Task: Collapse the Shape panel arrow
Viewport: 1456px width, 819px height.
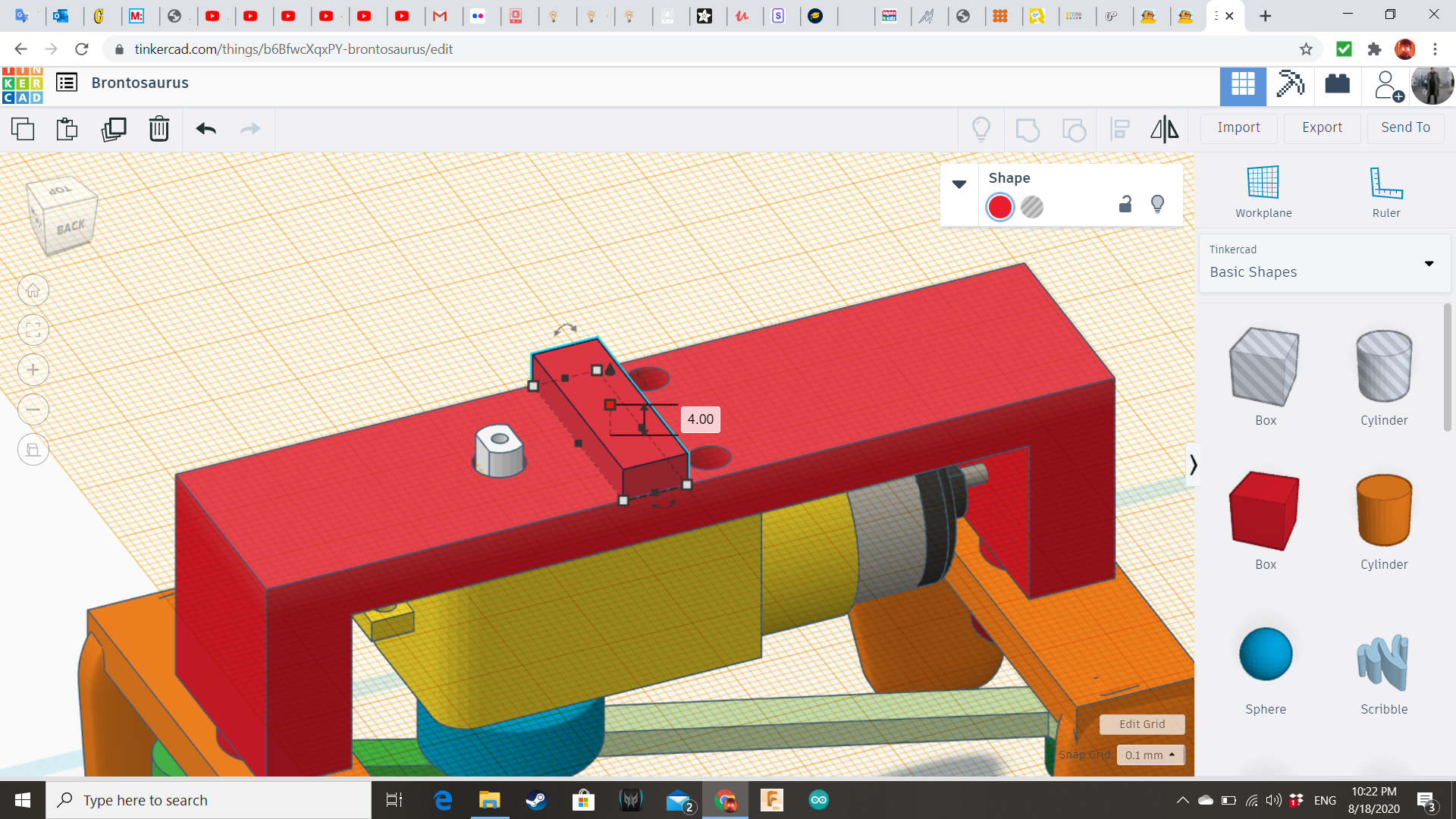Action: click(959, 184)
